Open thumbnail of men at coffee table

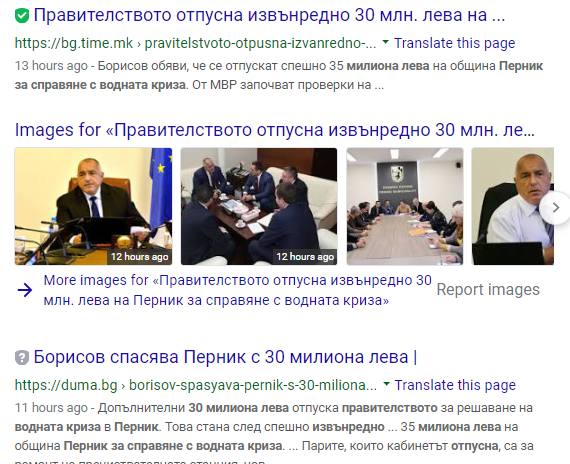[259, 206]
